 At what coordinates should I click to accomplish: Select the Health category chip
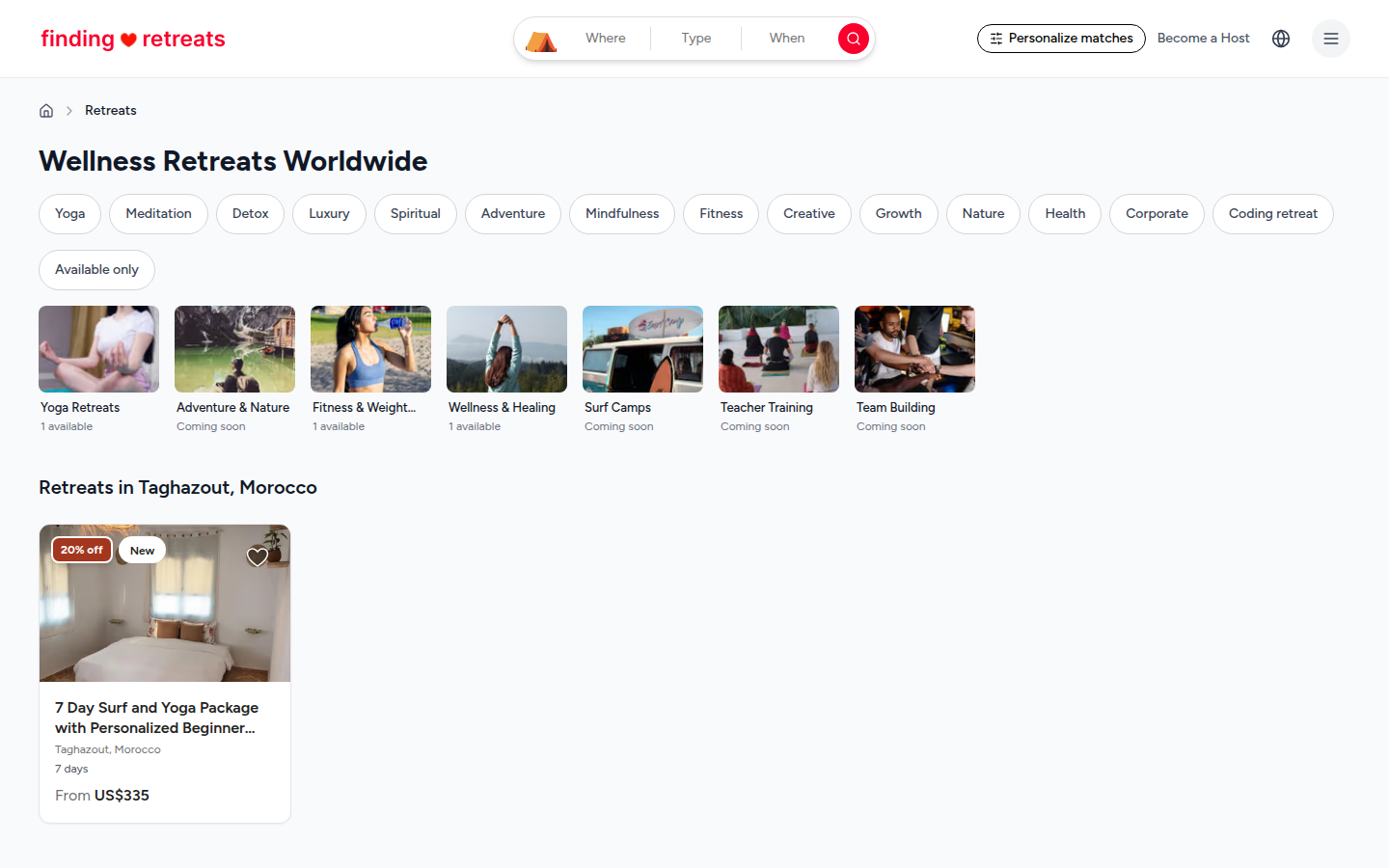click(x=1065, y=214)
